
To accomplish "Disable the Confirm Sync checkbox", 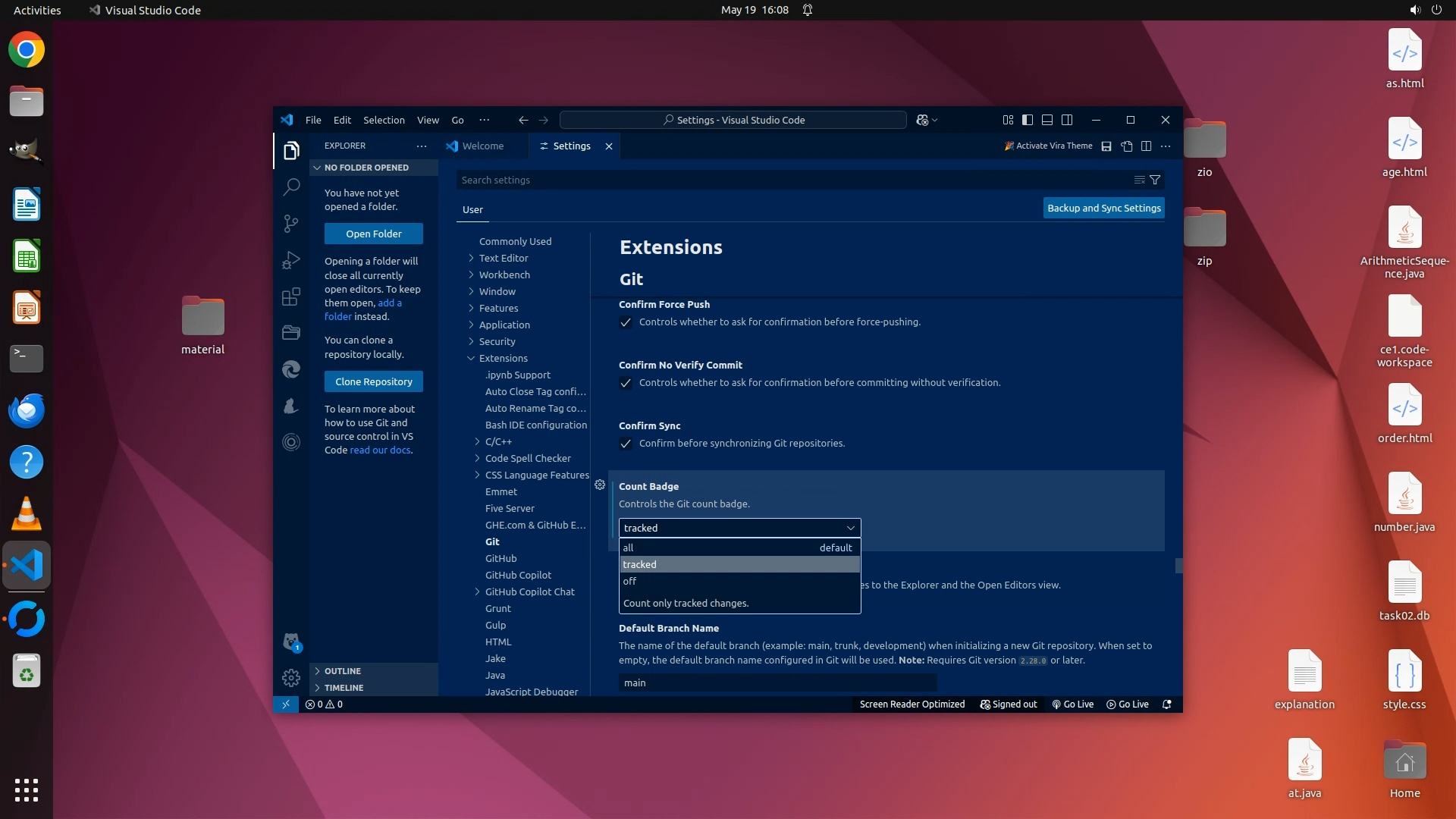I will coord(626,444).
